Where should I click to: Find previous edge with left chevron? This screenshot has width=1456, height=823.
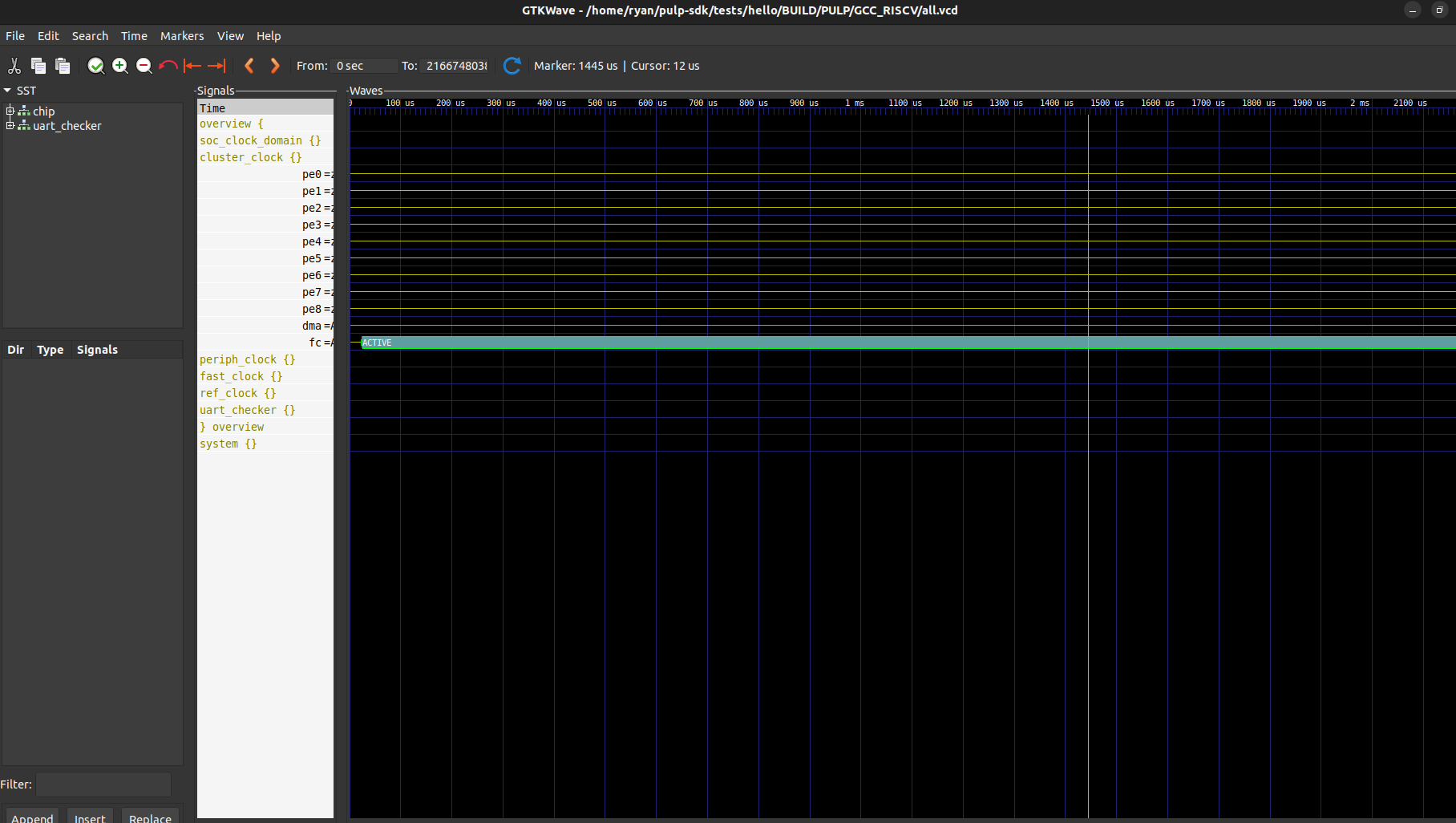click(249, 66)
